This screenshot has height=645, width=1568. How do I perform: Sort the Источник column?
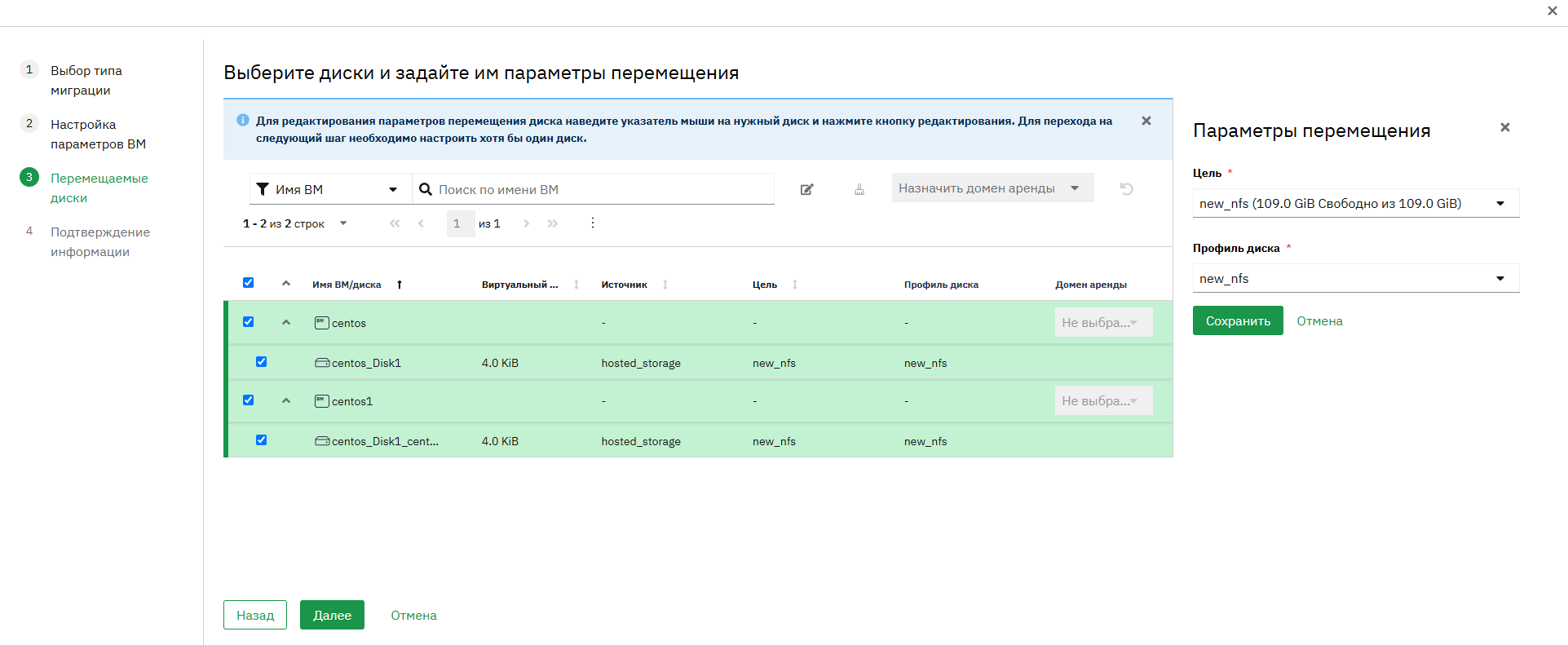point(665,285)
